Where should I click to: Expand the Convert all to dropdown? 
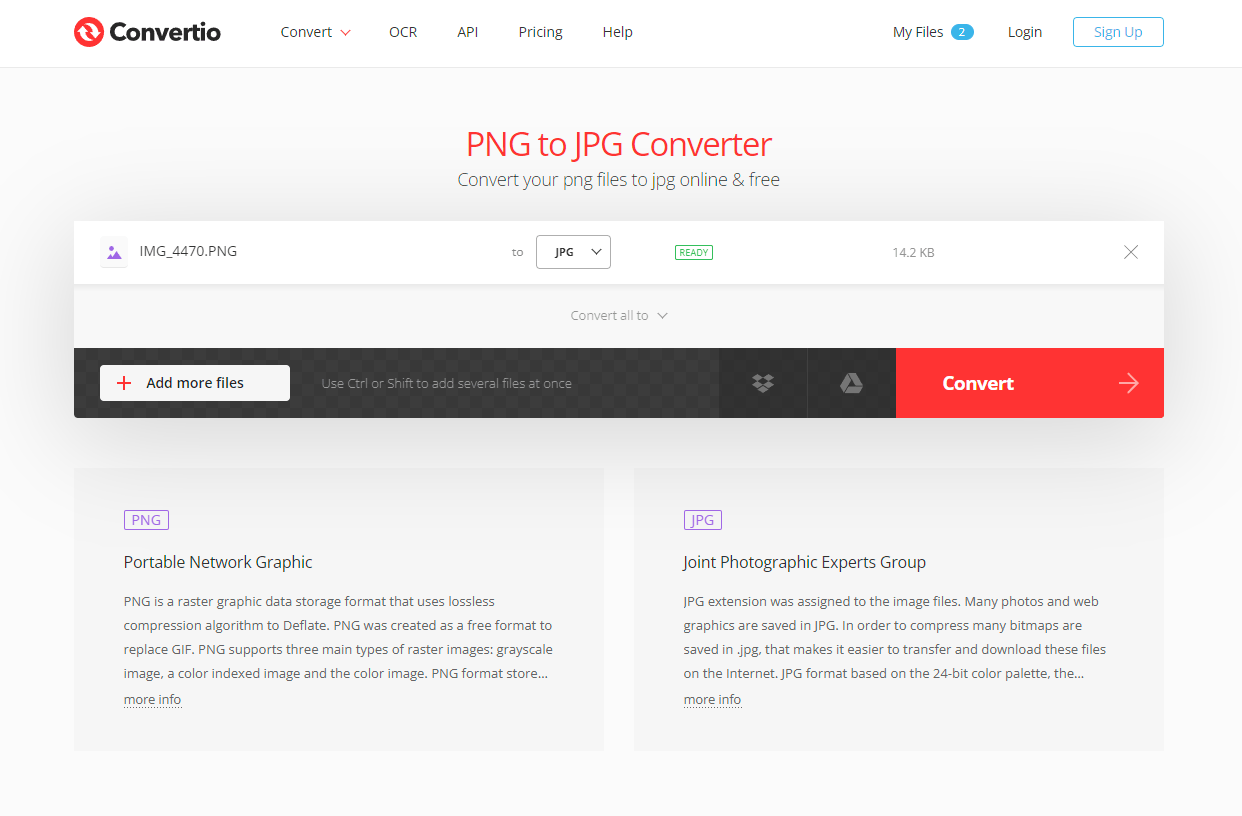coord(619,316)
